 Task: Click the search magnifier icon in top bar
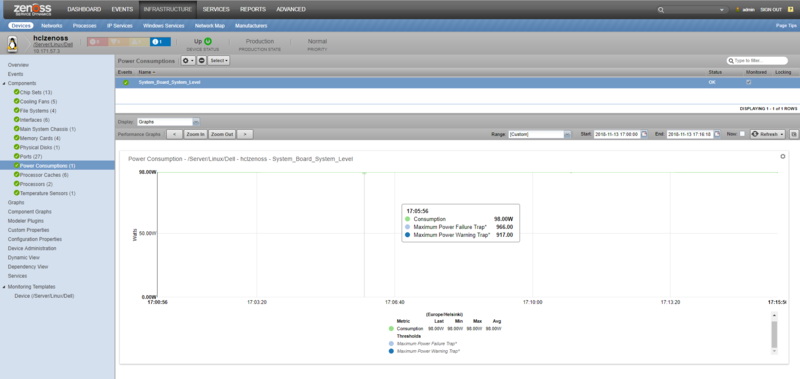tap(661, 10)
